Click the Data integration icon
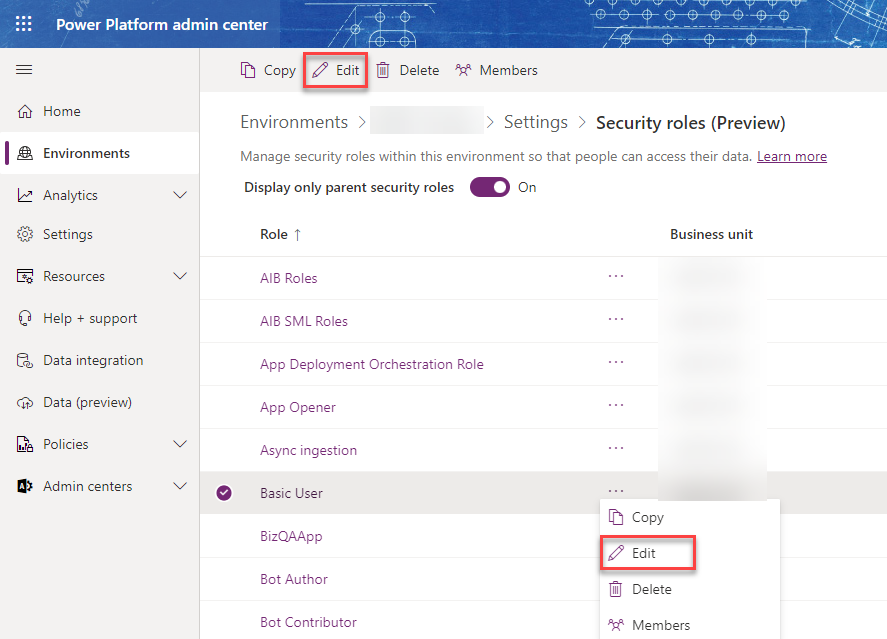This screenshot has width=887, height=639. (x=25, y=360)
